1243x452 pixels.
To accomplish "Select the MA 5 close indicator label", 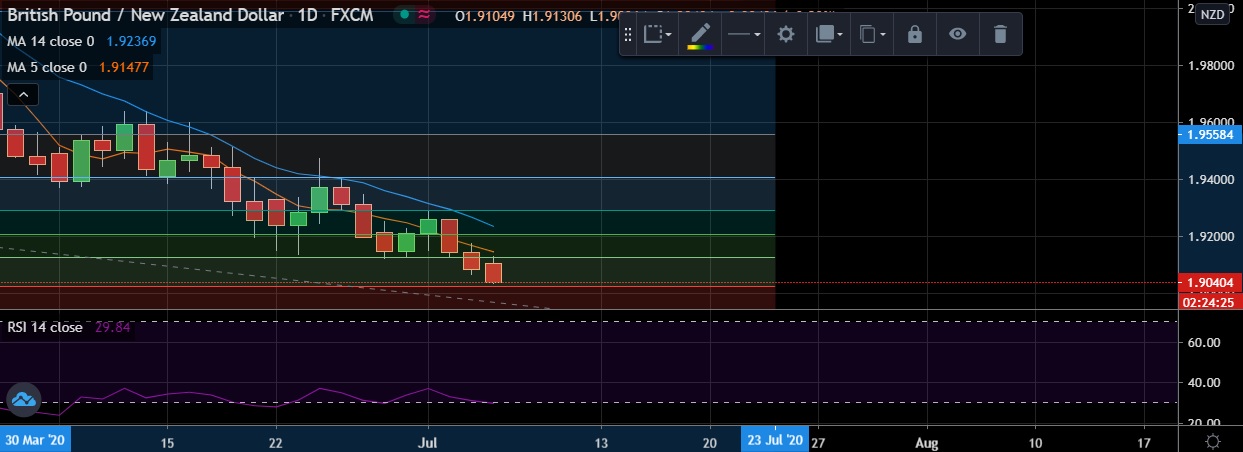I will (x=46, y=67).
